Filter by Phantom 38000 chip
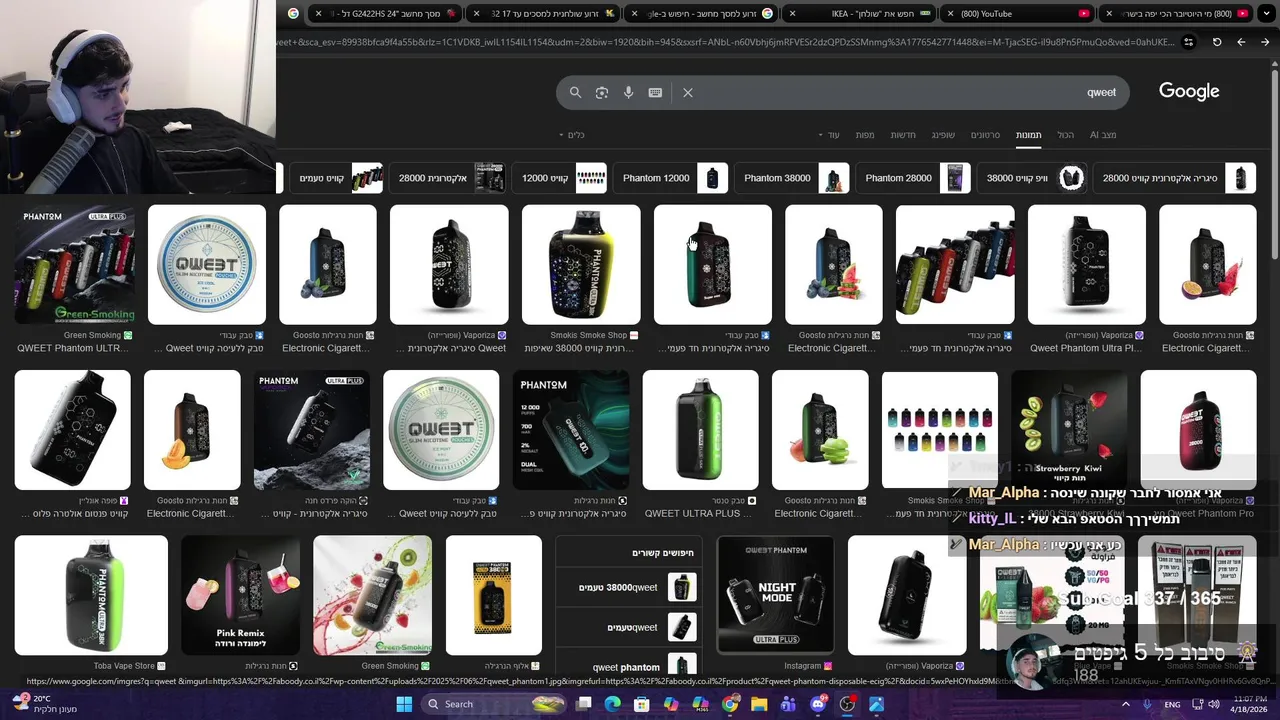Viewport: 1280px width, 720px height. click(792, 178)
